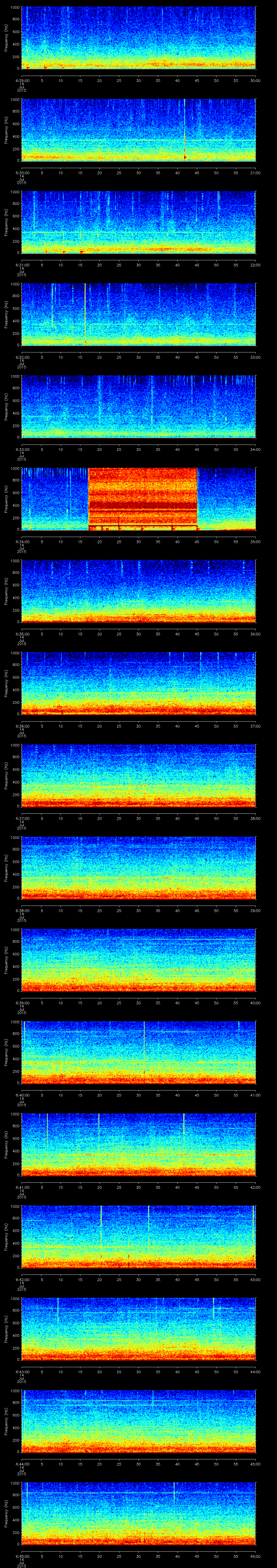This screenshot has width=277, height=1568.
Task: Open the spectrogram panel starting at 6:35:00
Action: [x=139, y=591]
